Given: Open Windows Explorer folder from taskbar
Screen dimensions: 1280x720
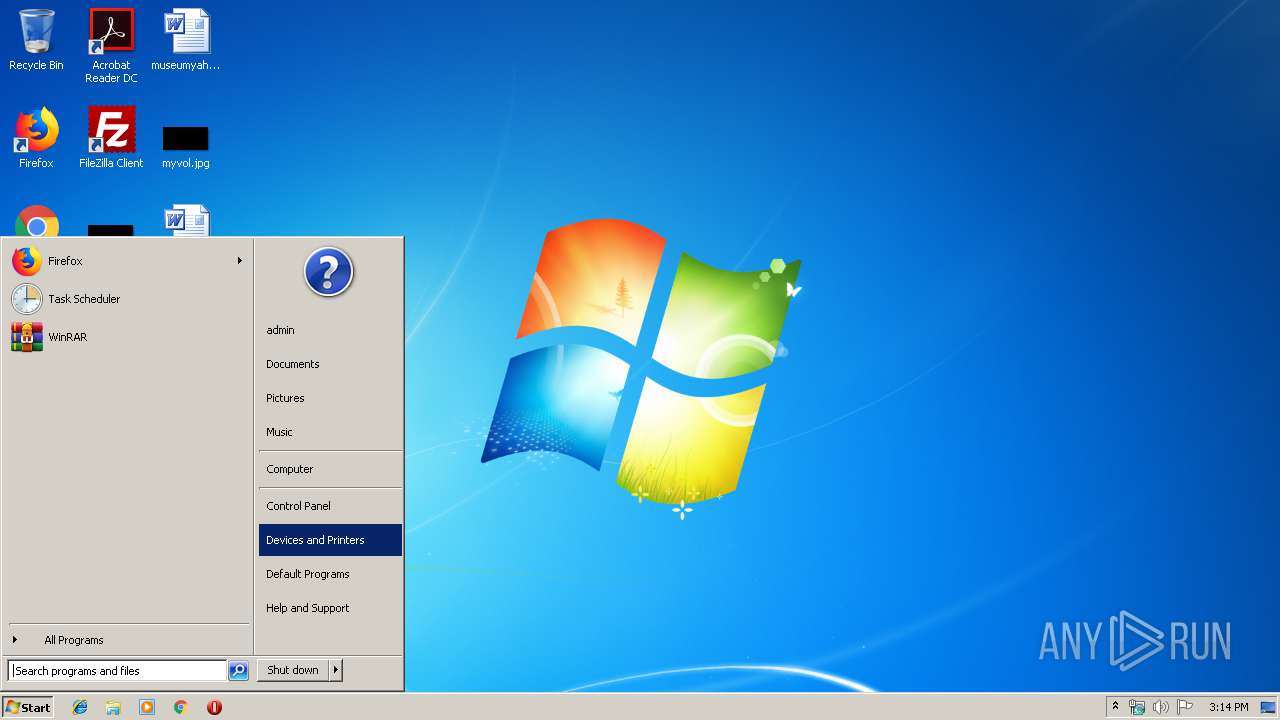Looking at the screenshot, I should 113,707.
